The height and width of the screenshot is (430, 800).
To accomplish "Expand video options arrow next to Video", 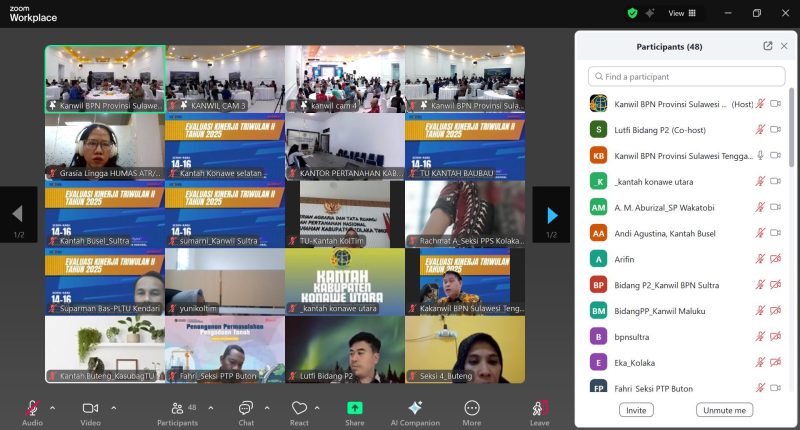I will pyautogui.click(x=113, y=408).
